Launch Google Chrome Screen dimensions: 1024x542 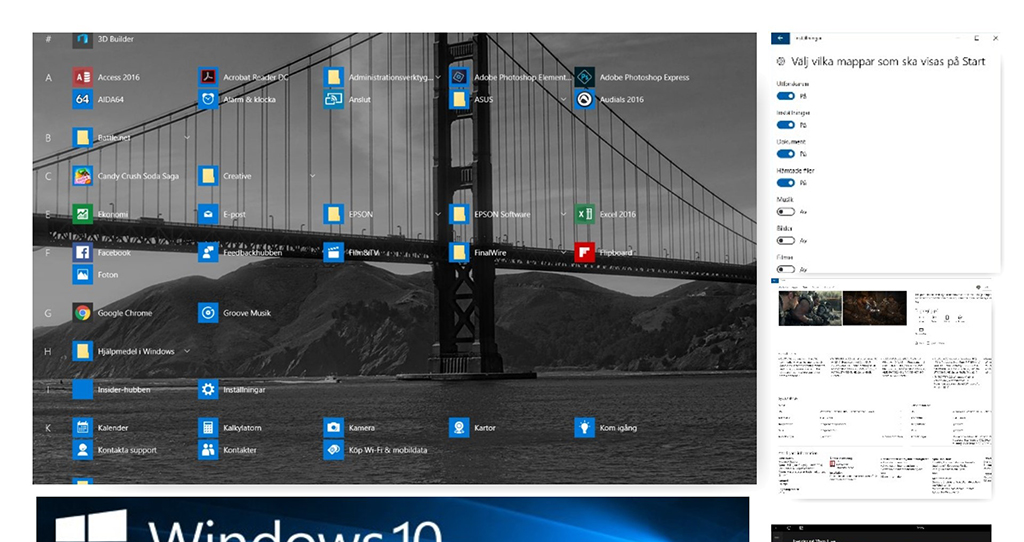coord(112,313)
